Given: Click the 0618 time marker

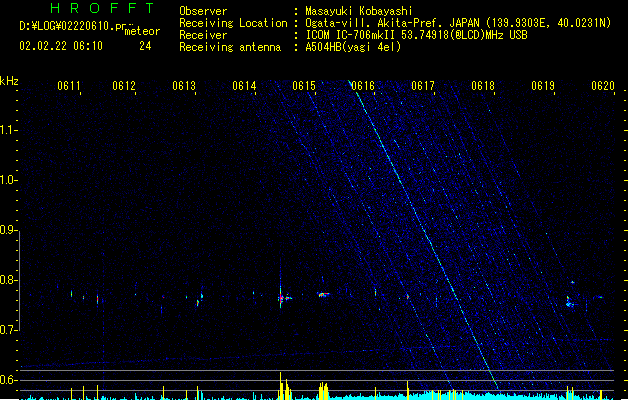Looking at the screenshot, I should coord(483,86).
